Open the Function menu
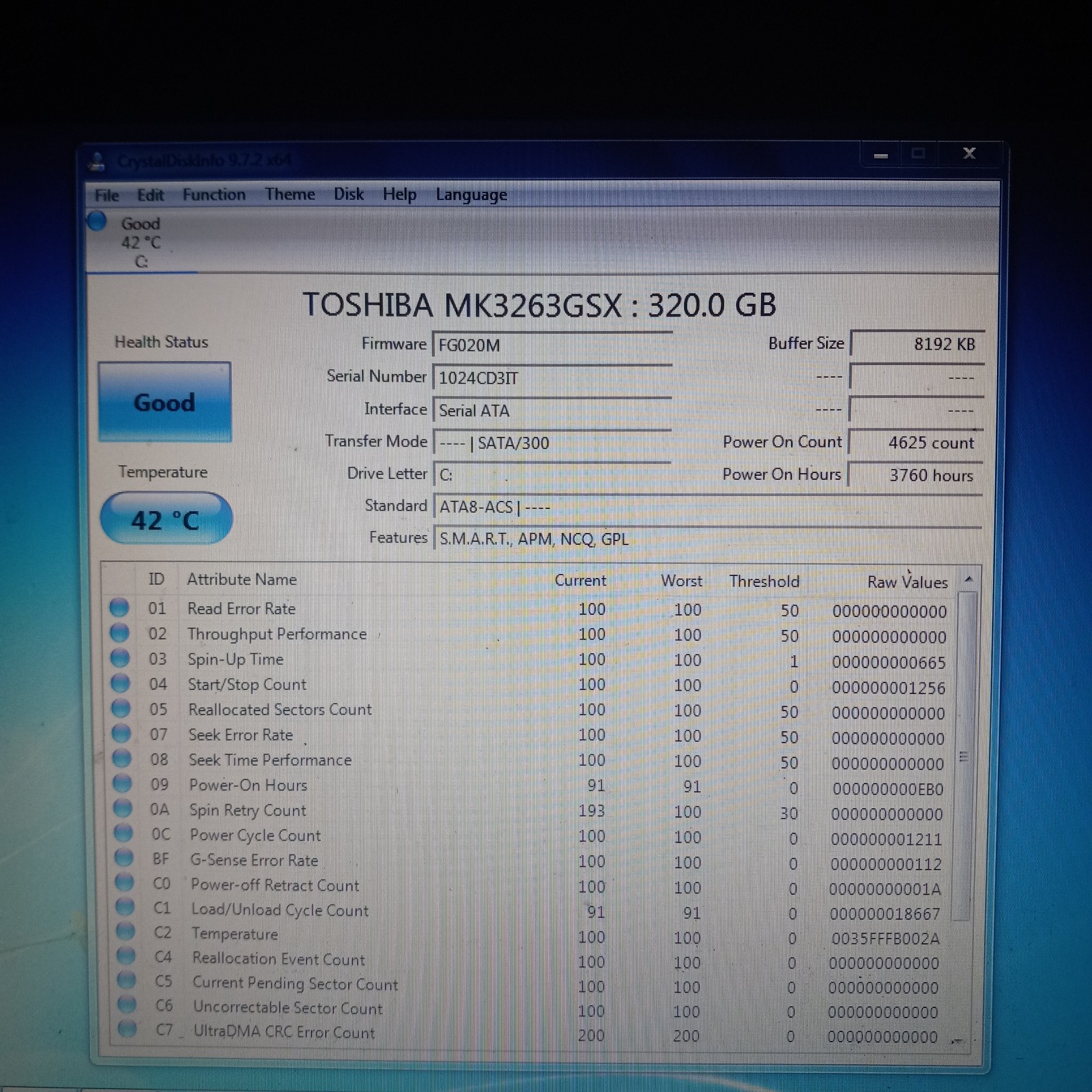 click(214, 195)
